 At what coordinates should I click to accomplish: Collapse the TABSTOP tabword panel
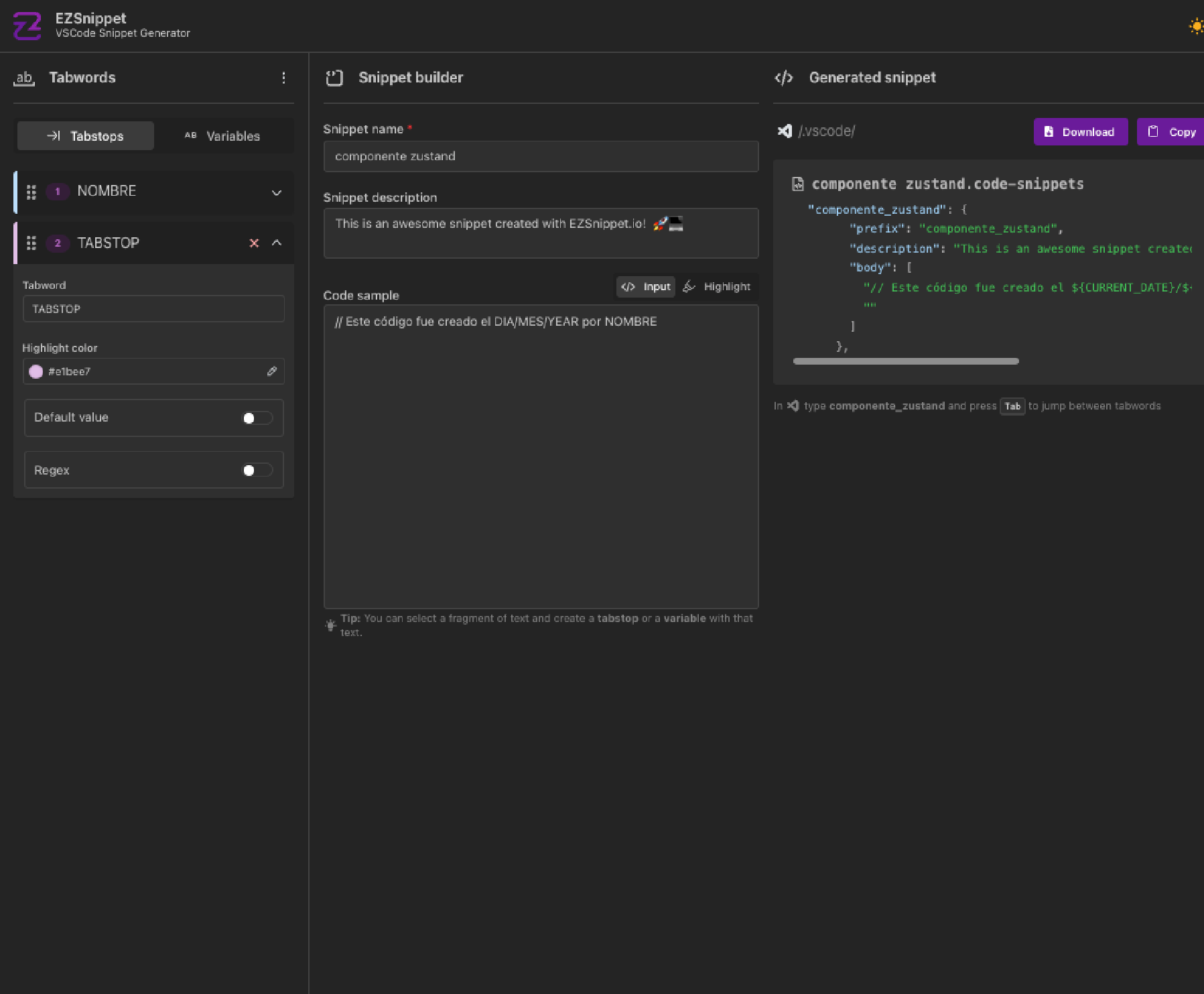pos(277,243)
